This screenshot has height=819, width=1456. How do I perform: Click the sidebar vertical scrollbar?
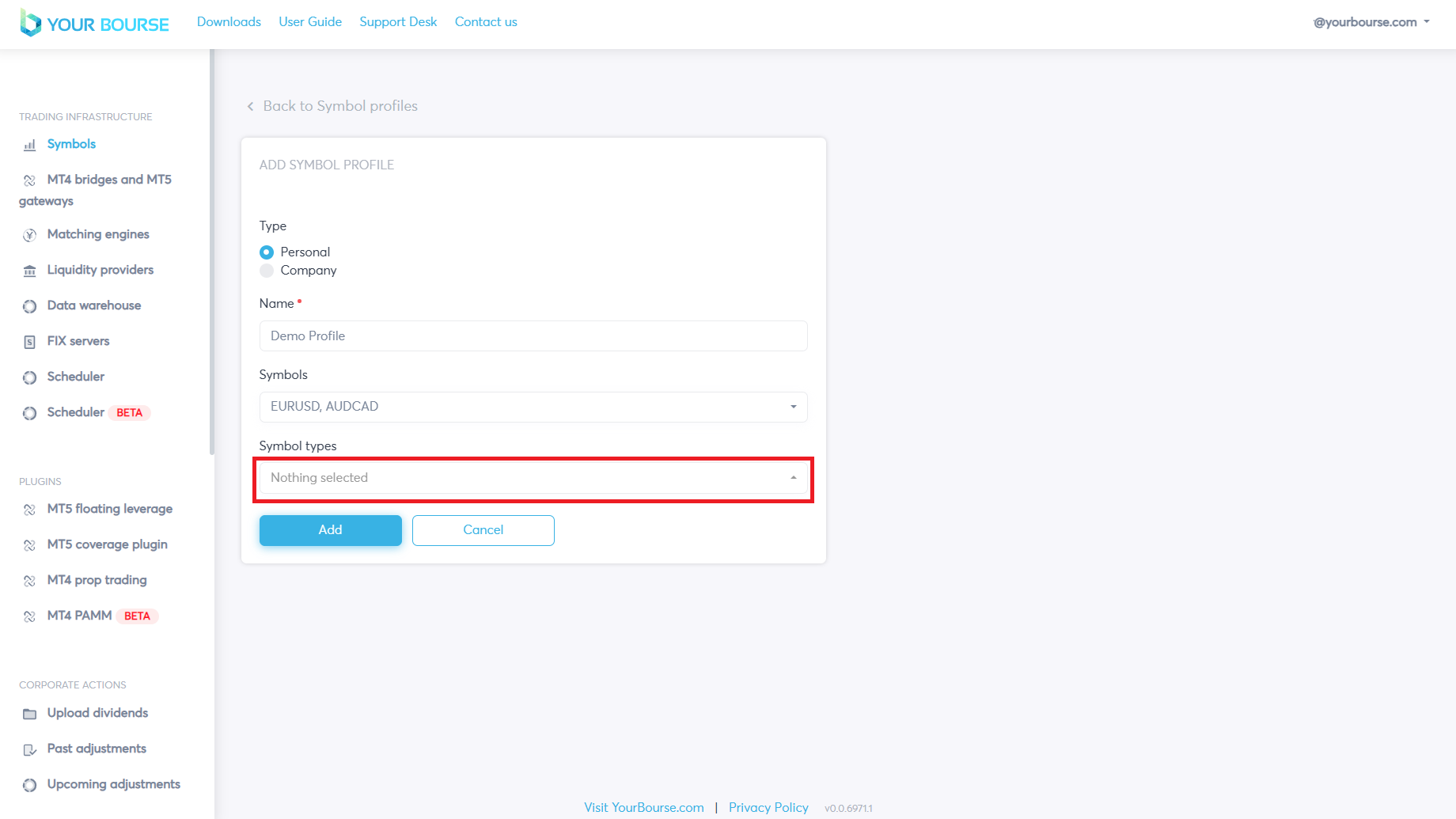[x=211, y=252]
